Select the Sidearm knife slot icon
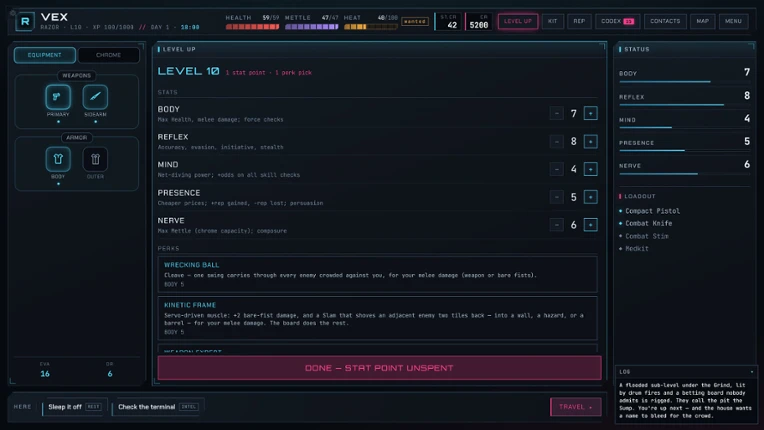The image size is (764, 430). [95, 96]
